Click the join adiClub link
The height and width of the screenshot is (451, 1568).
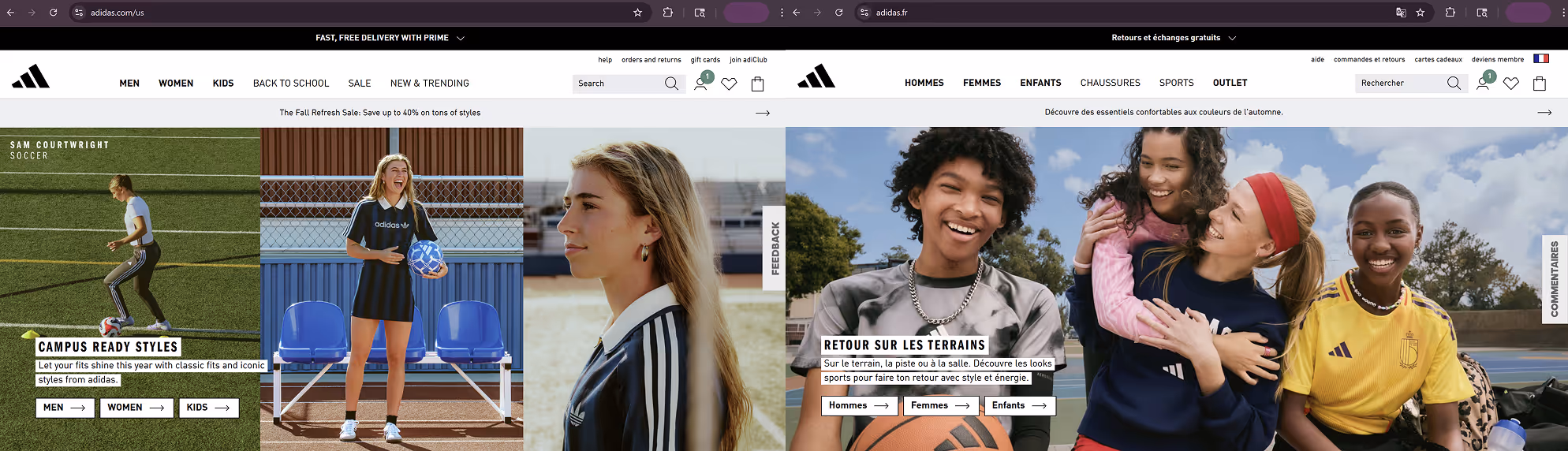pyautogui.click(x=749, y=60)
